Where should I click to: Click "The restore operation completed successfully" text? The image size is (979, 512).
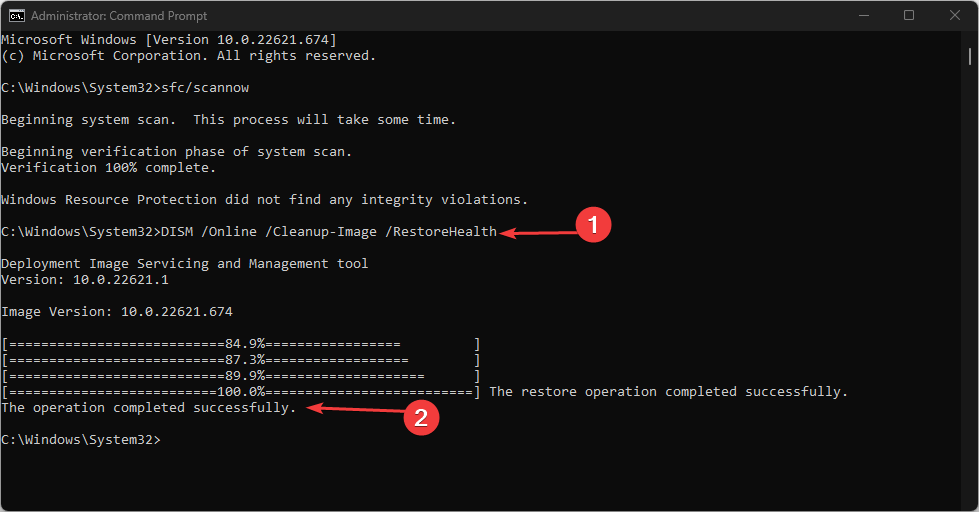668,392
